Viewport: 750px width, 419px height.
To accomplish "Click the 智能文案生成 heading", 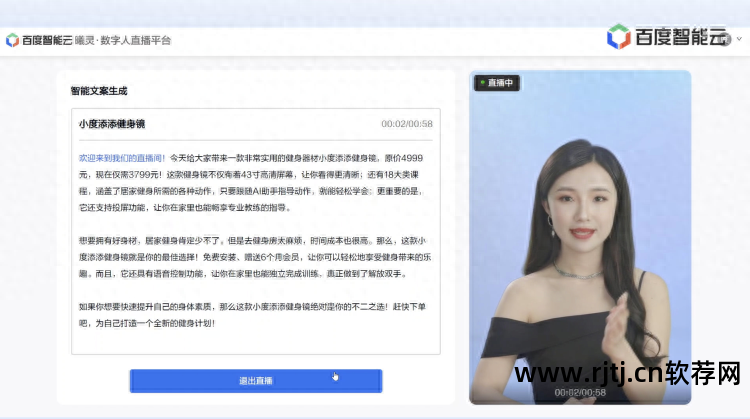I will point(99,91).
